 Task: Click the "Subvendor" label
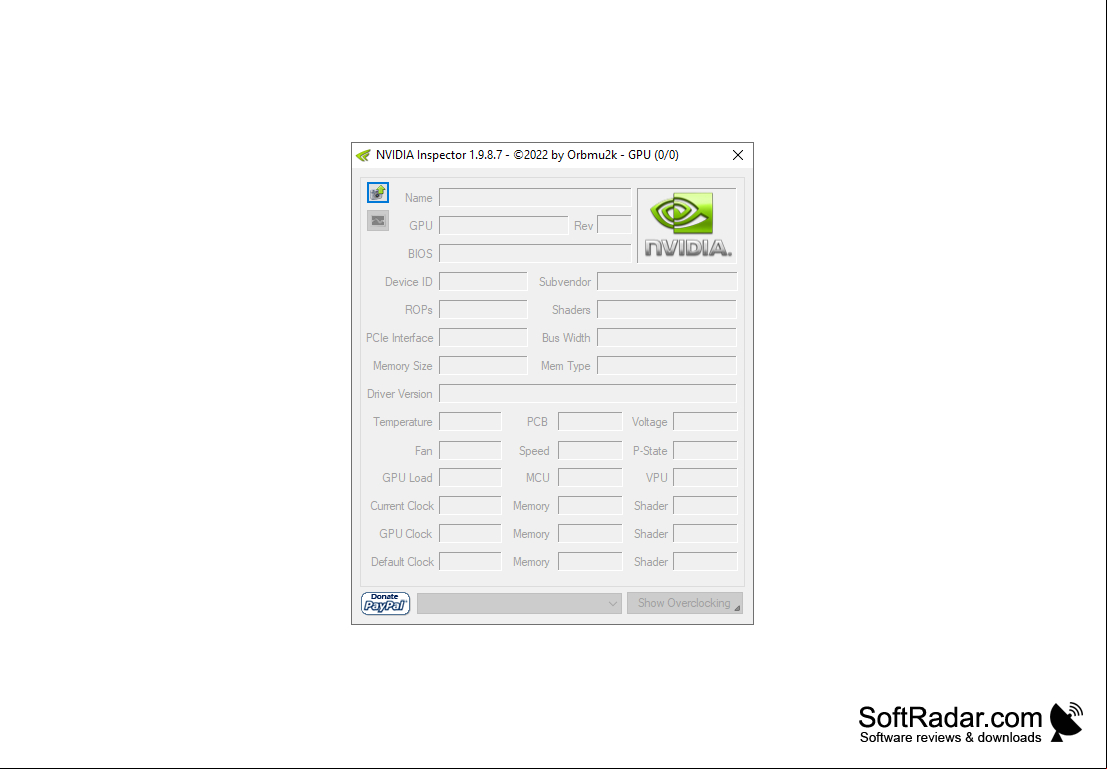[565, 282]
